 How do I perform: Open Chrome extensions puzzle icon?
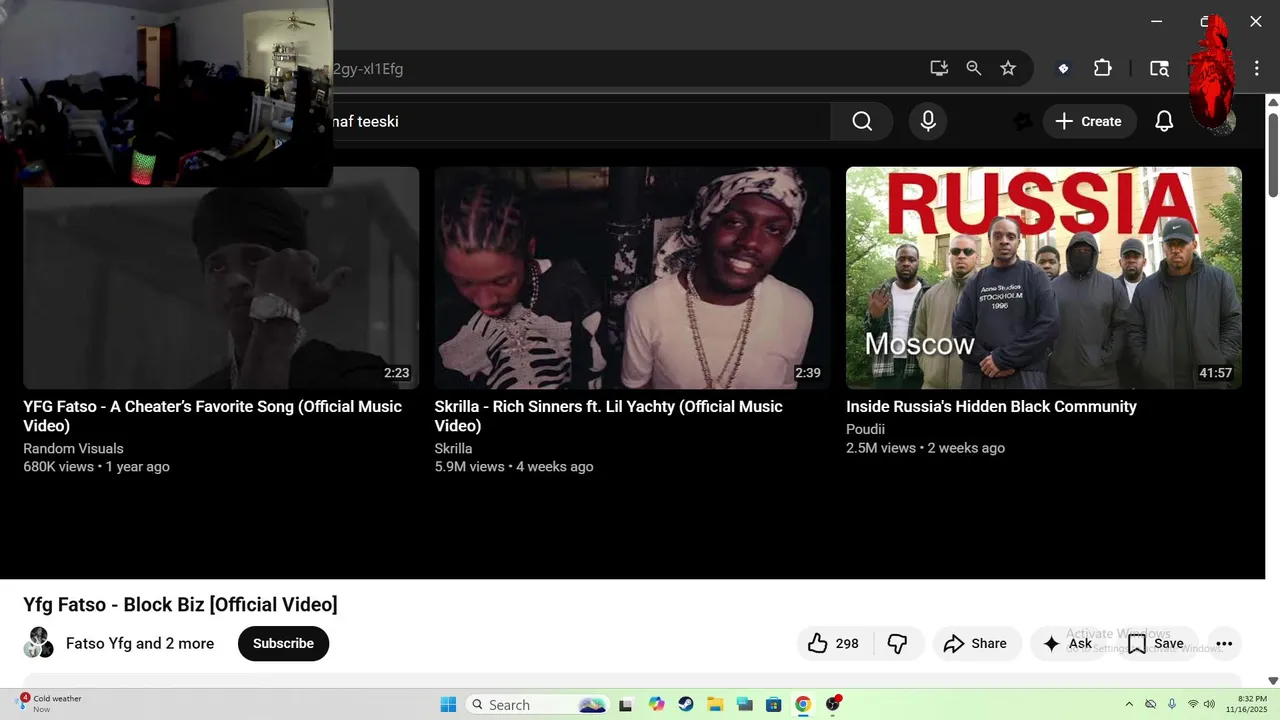(x=1102, y=68)
